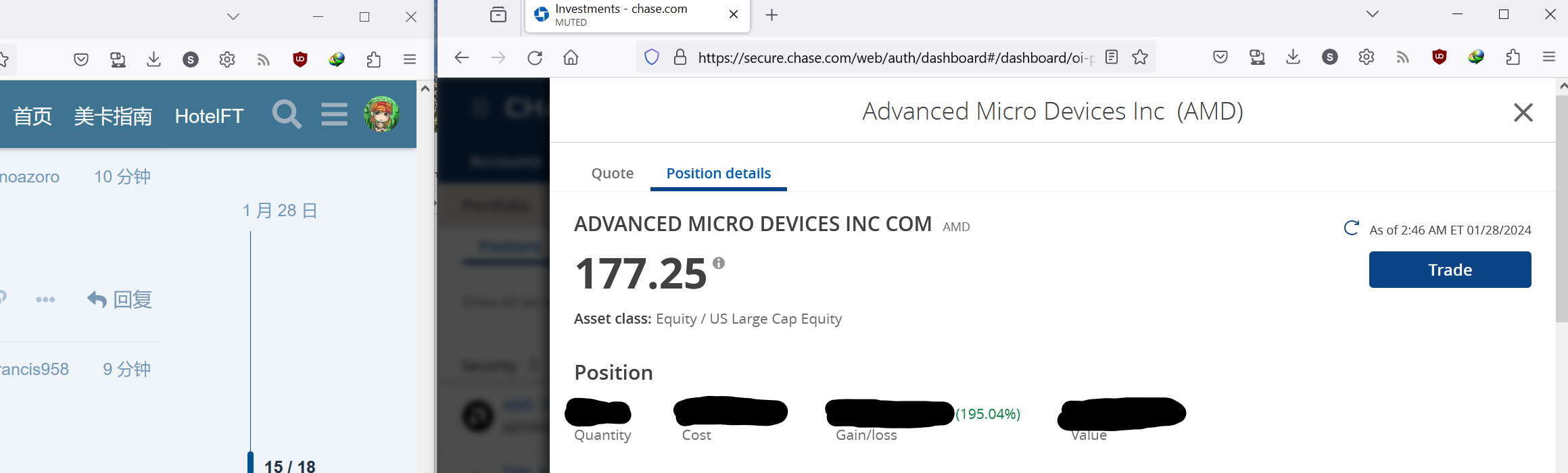Bookmark this page with the star icon
Viewport: 1568px width, 473px height.
click(1140, 57)
